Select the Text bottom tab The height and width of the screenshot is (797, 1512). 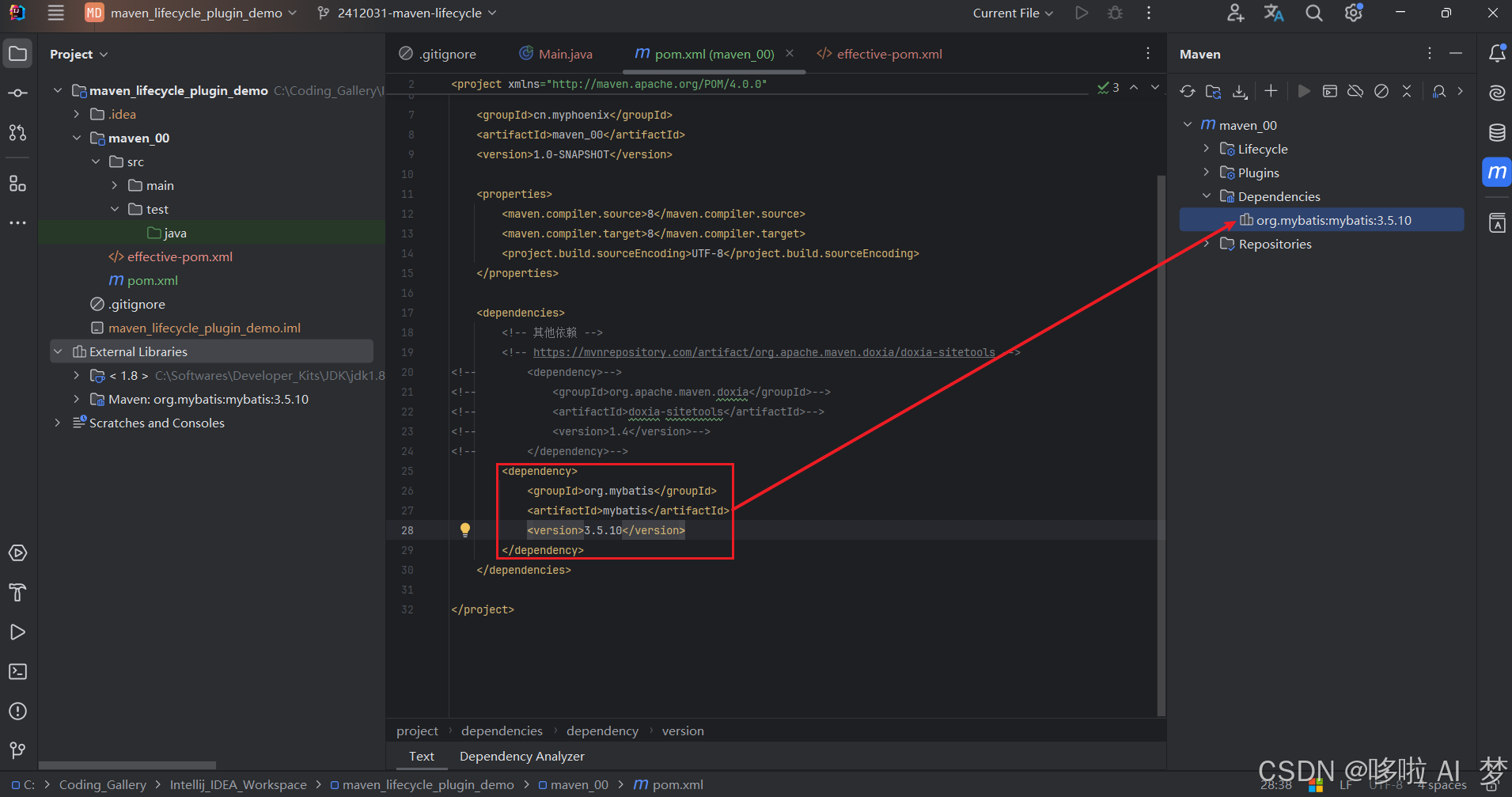click(422, 756)
